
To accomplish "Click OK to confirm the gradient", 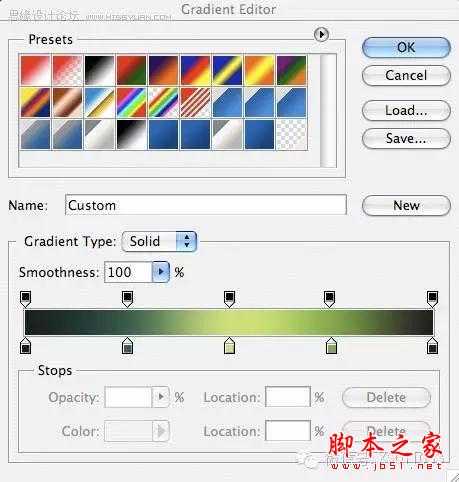I will (406, 48).
